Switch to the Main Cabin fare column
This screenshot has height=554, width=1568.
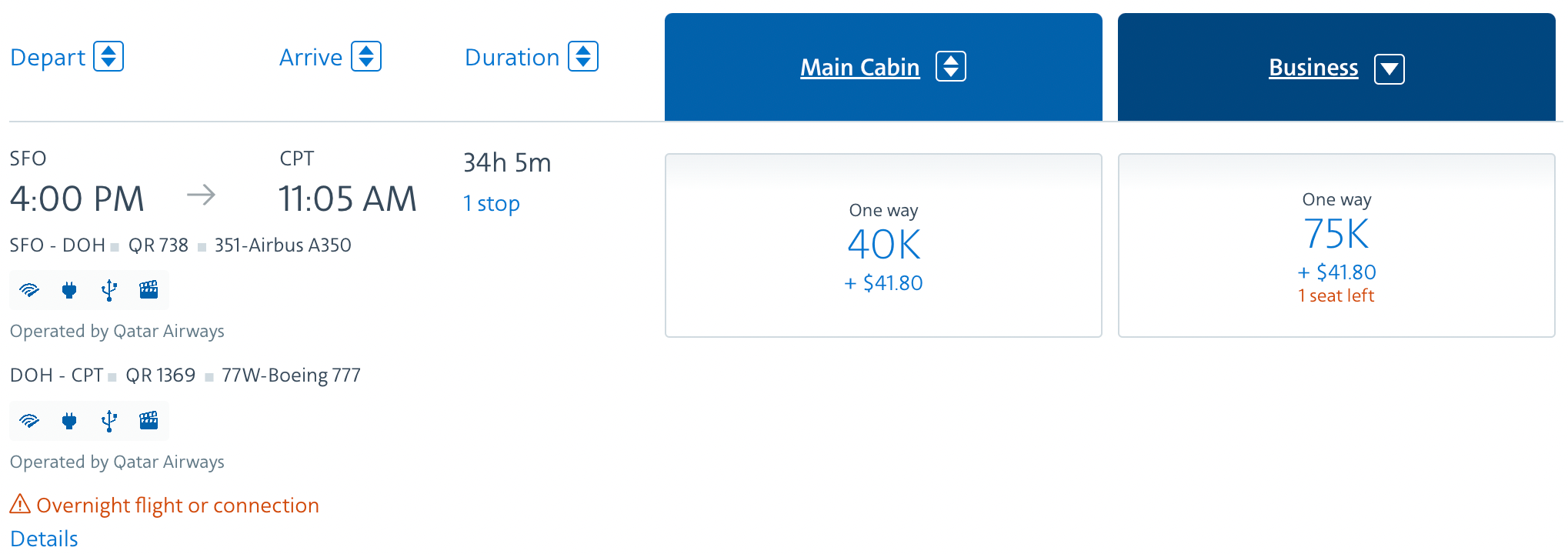(859, 67)
